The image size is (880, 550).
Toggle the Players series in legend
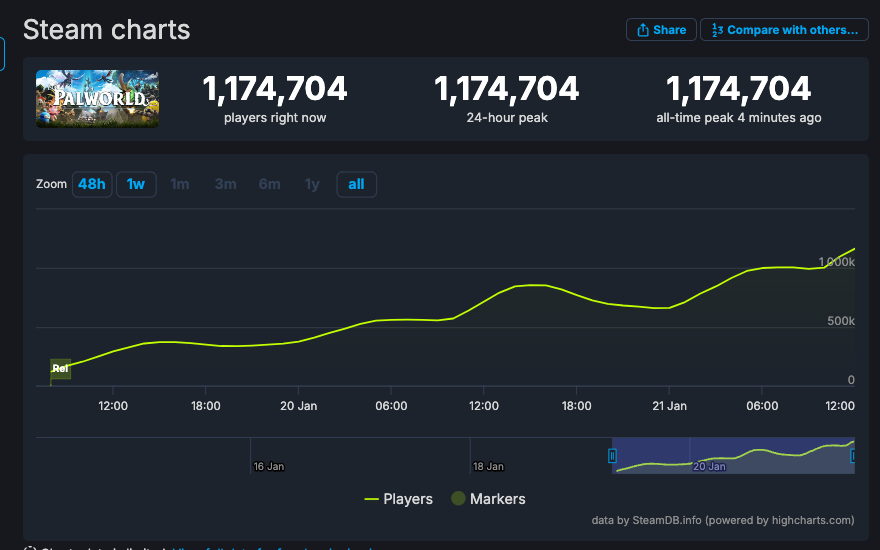(x=398, y=499)
